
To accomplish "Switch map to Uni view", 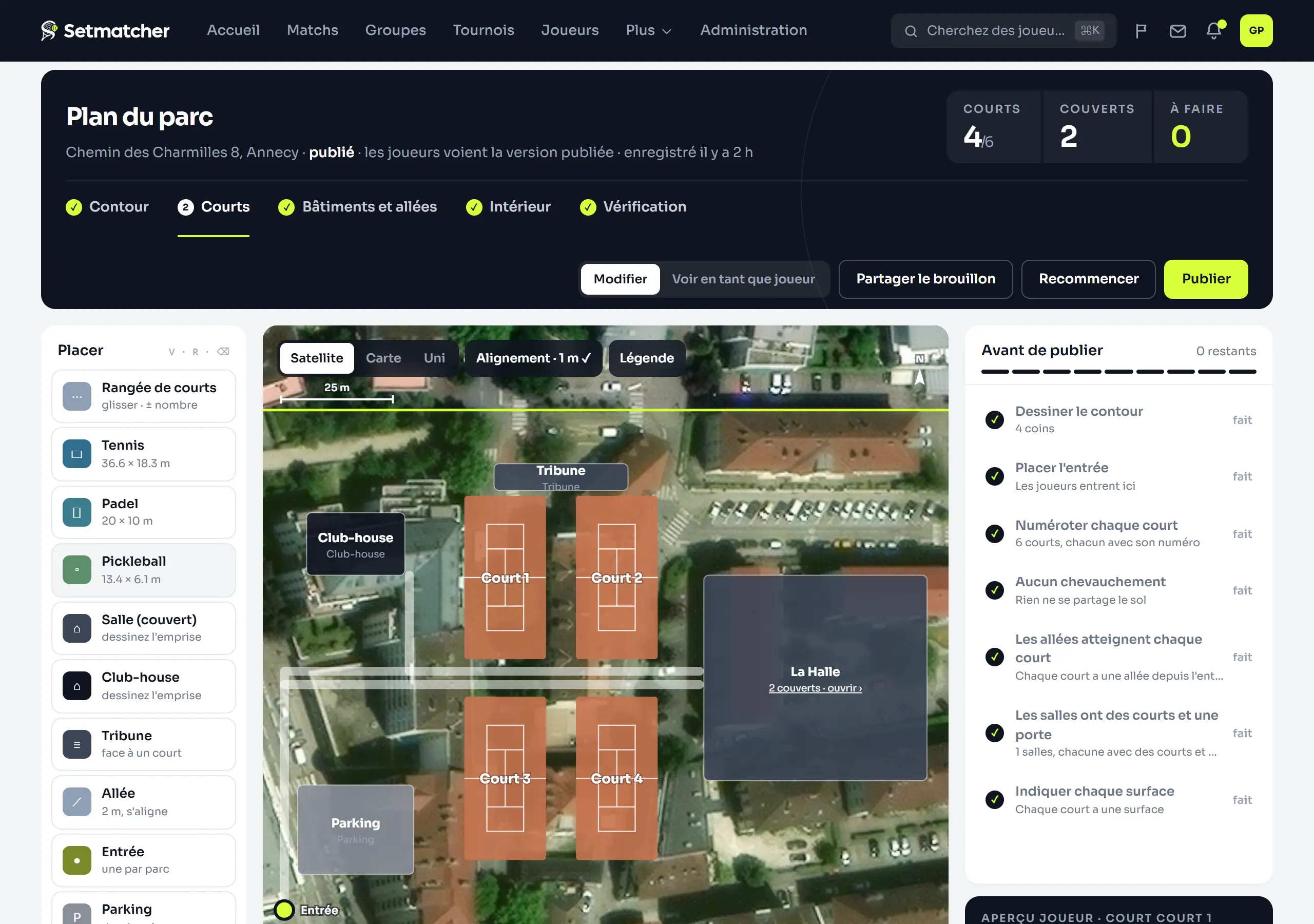I will click(x=434, y=358).
